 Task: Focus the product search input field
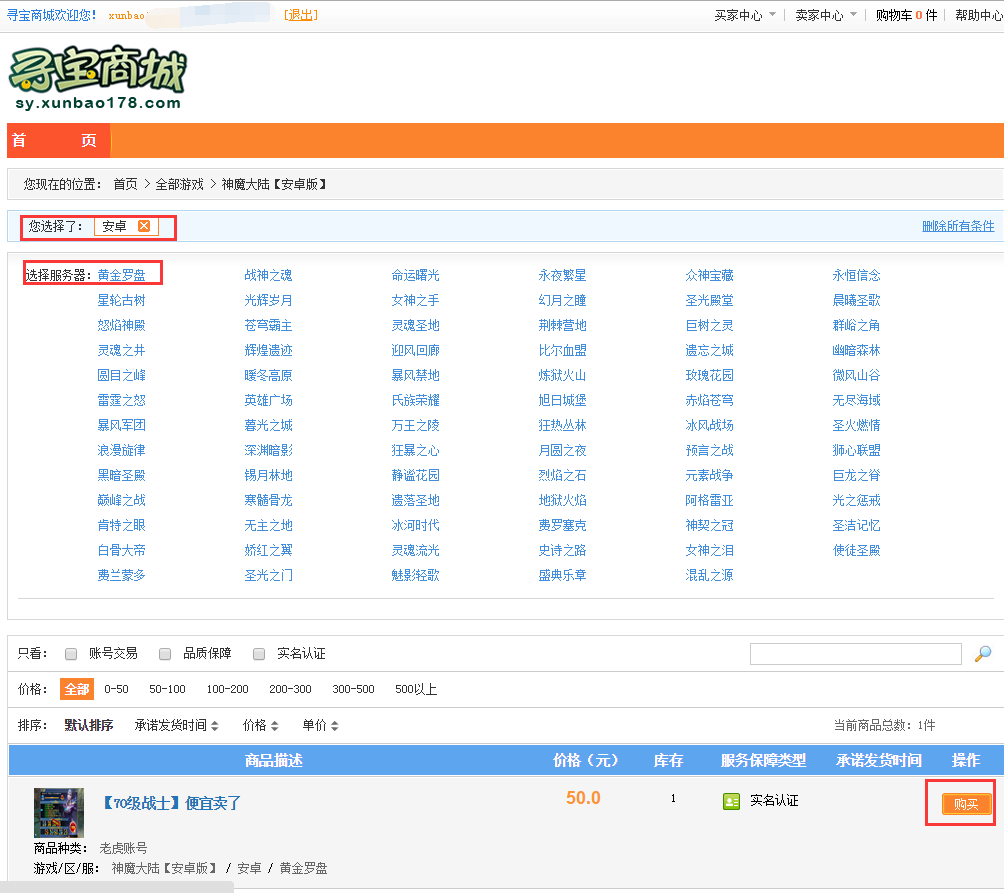[x=855, y=654]
